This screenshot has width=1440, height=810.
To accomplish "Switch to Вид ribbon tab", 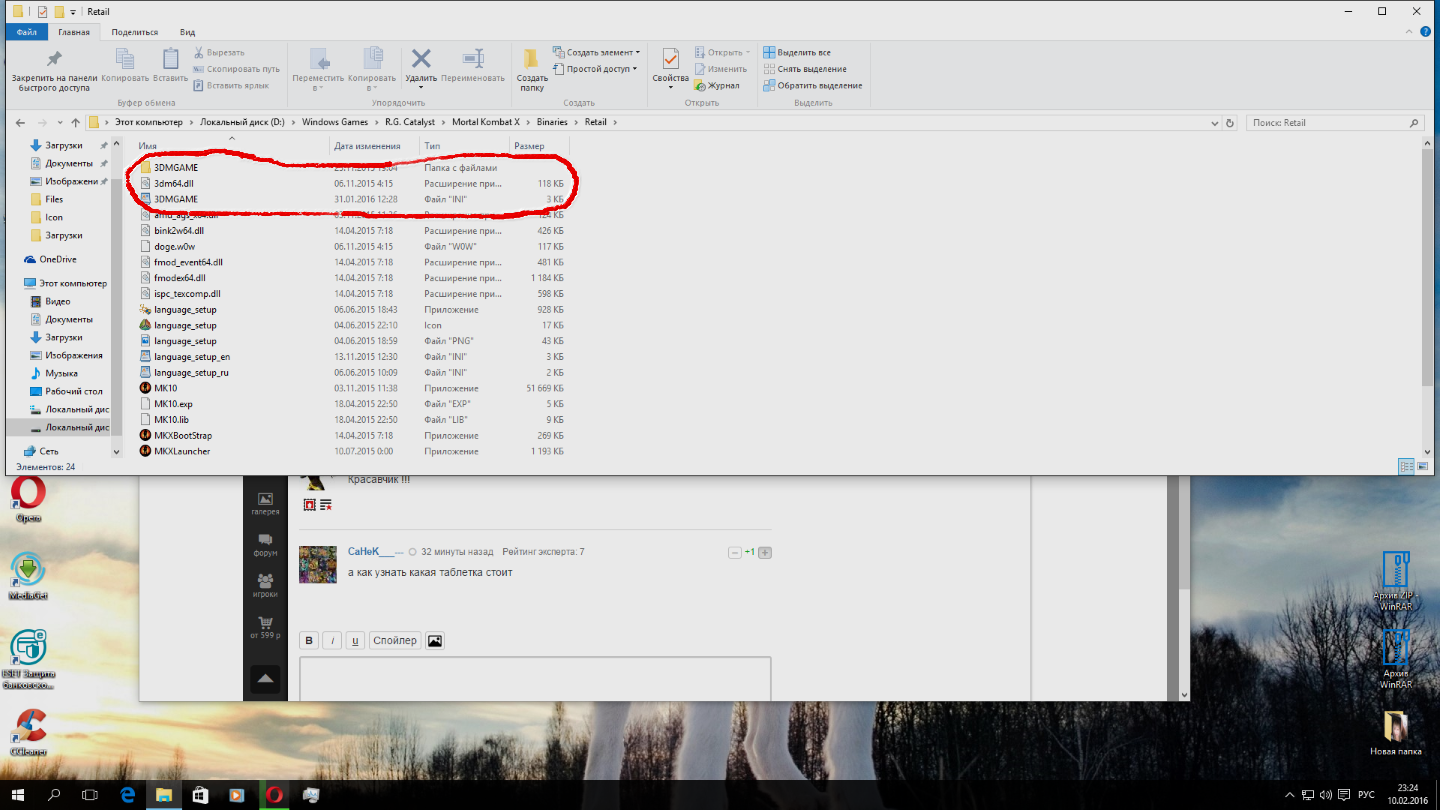I will (186, 32).
